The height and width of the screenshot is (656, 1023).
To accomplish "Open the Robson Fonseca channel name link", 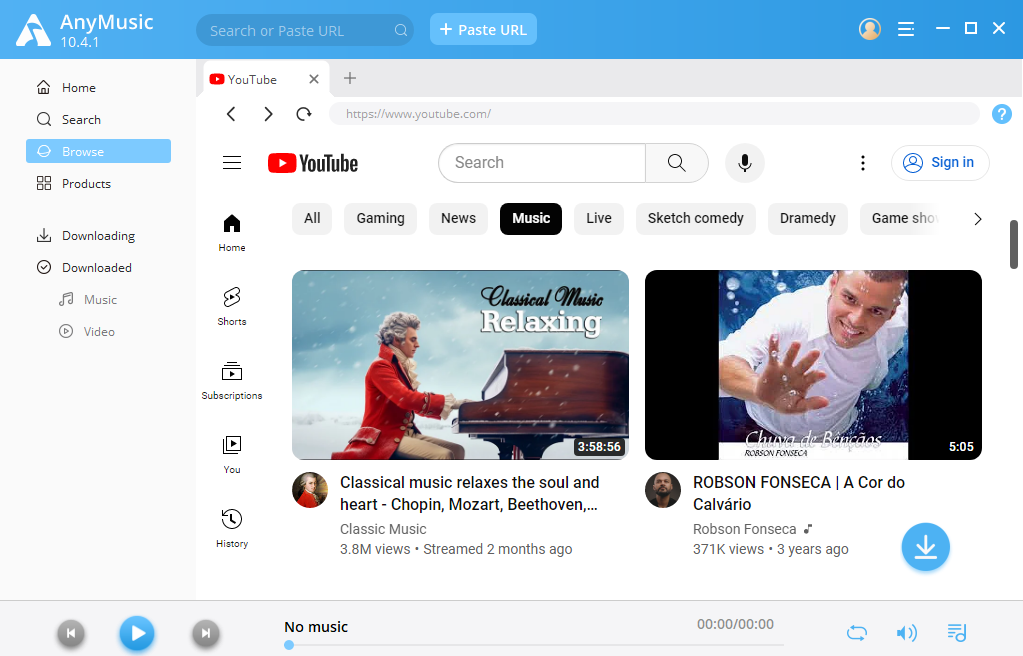I will click(744, 529).
